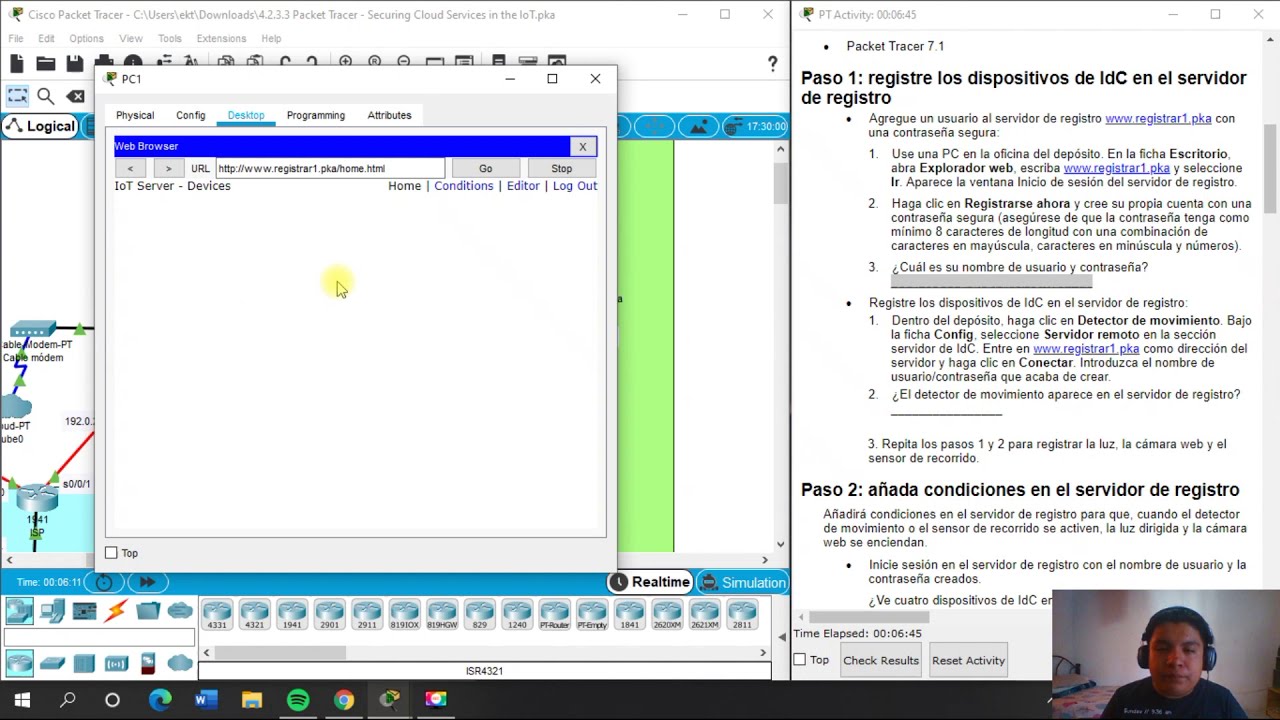Choose the Hubs subcategory icon
1280x720 pixels.
click(x=84, y=662)
